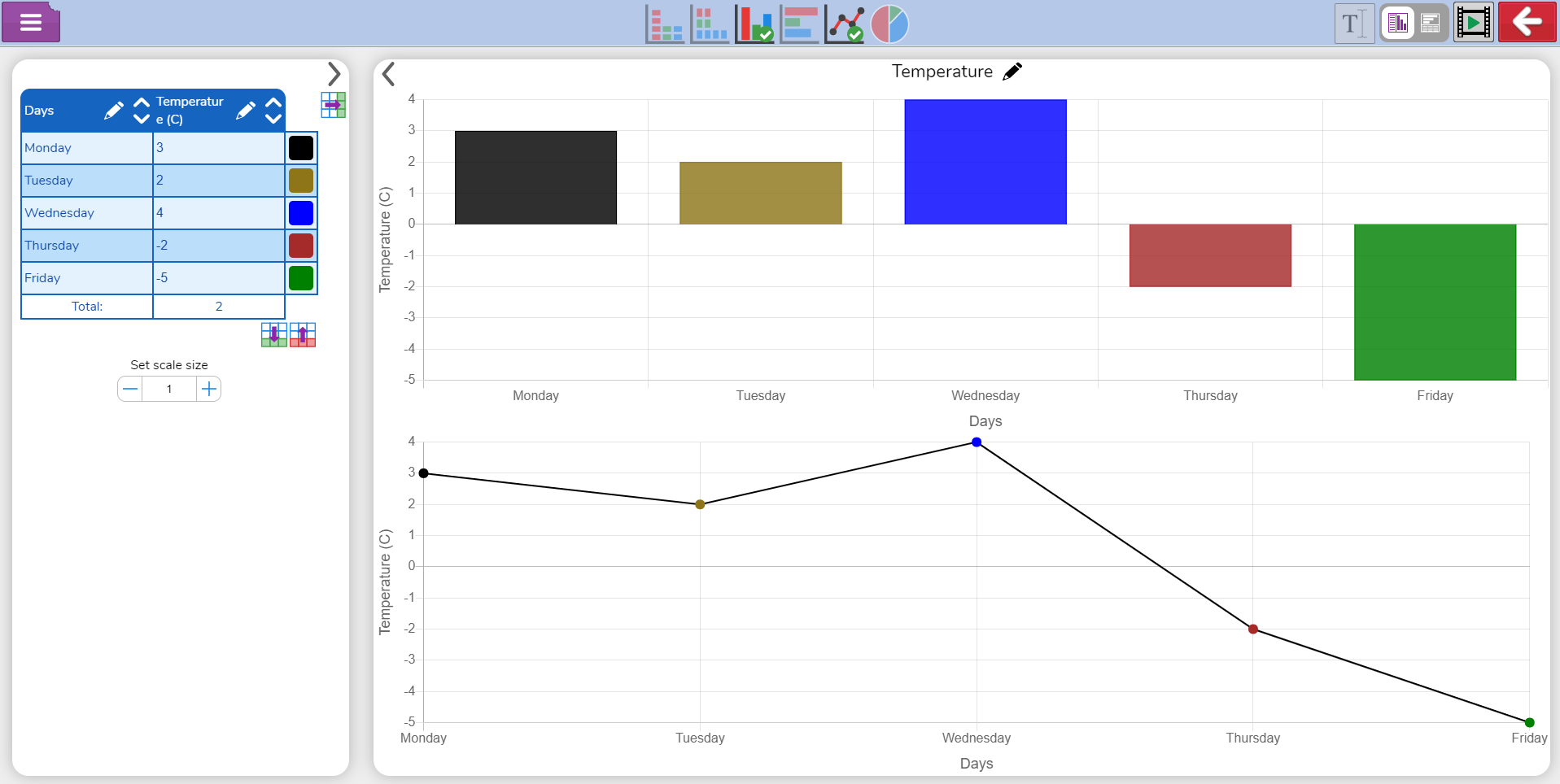The image size is (1560, 784).
Task: Toggle the line graph chart type
Action: click(845, 24)
